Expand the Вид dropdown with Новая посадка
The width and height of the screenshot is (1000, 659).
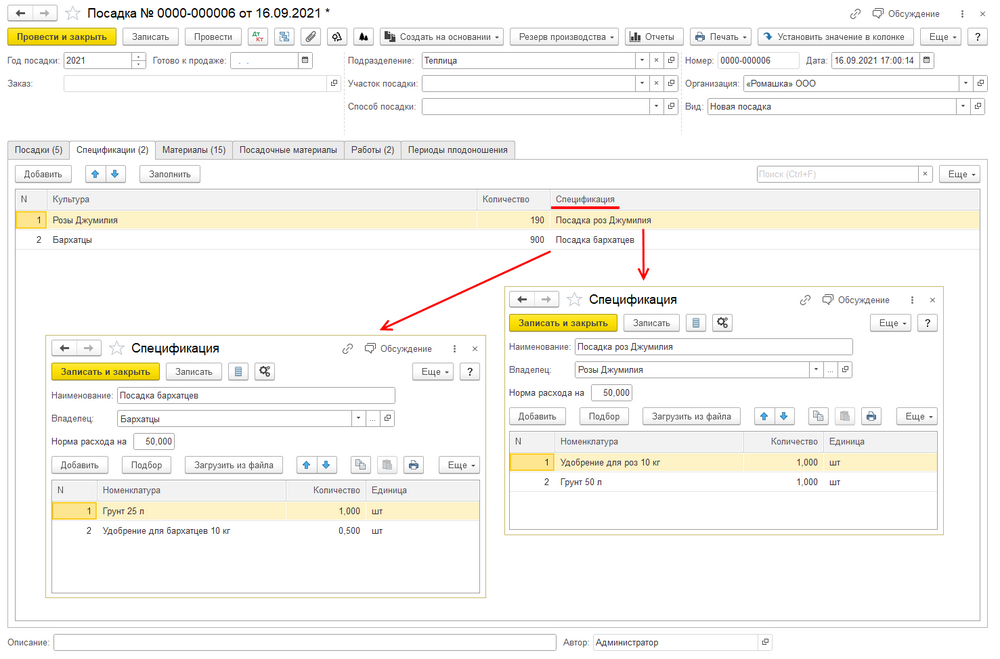(964, 106)
